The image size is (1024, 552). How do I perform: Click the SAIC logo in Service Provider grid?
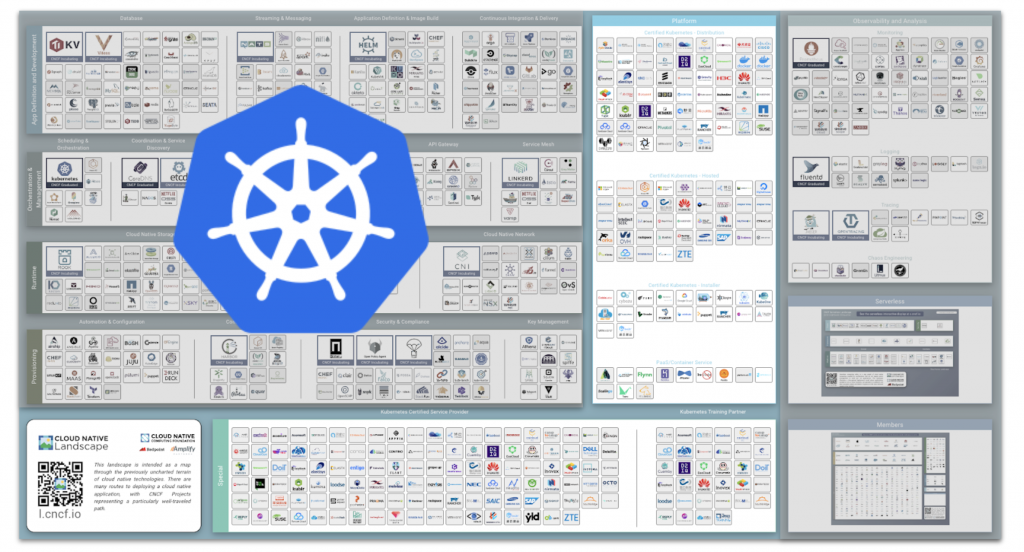[493, 500]
